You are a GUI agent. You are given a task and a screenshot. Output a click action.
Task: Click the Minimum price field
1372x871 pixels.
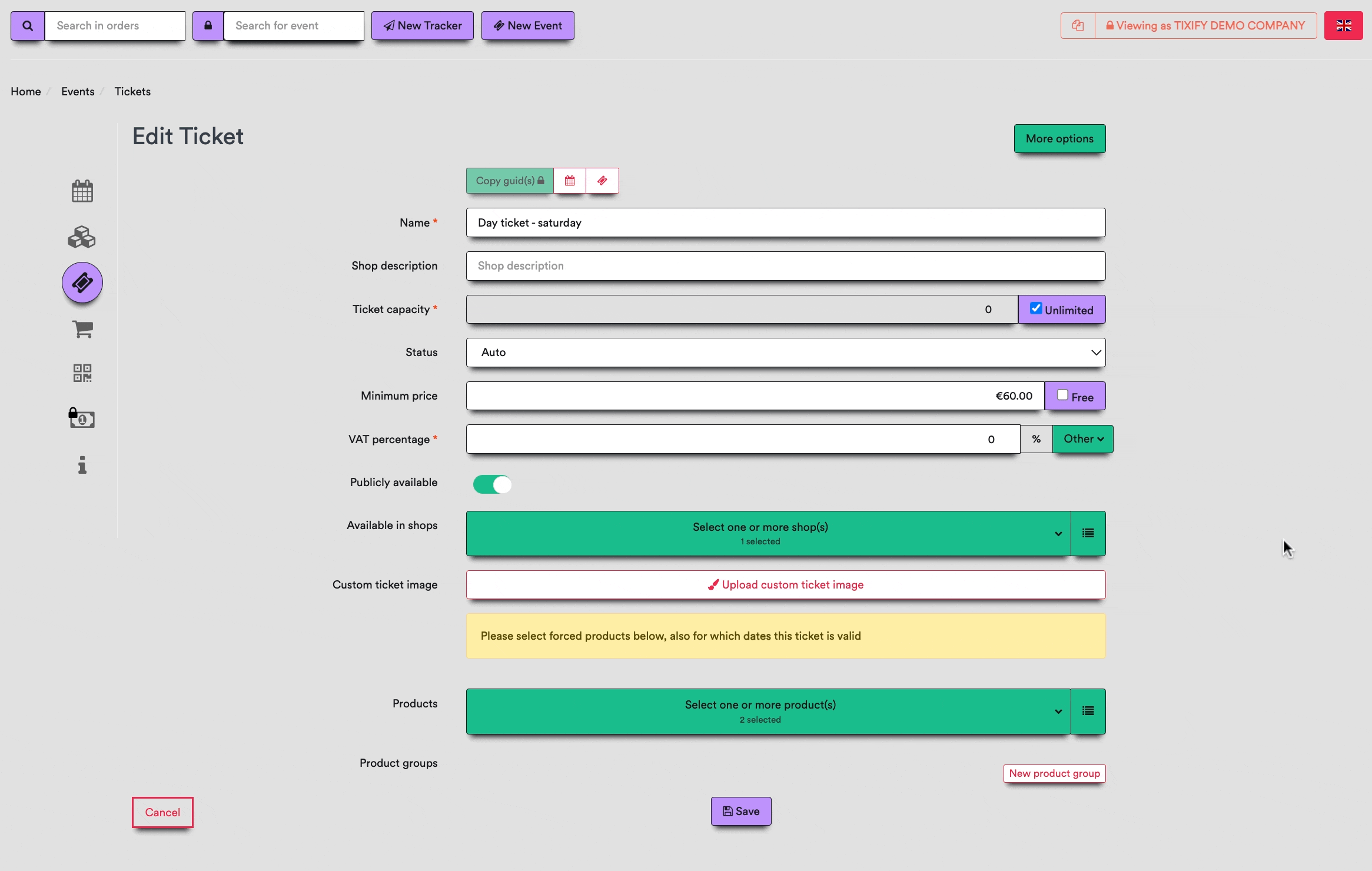[755, 396]
